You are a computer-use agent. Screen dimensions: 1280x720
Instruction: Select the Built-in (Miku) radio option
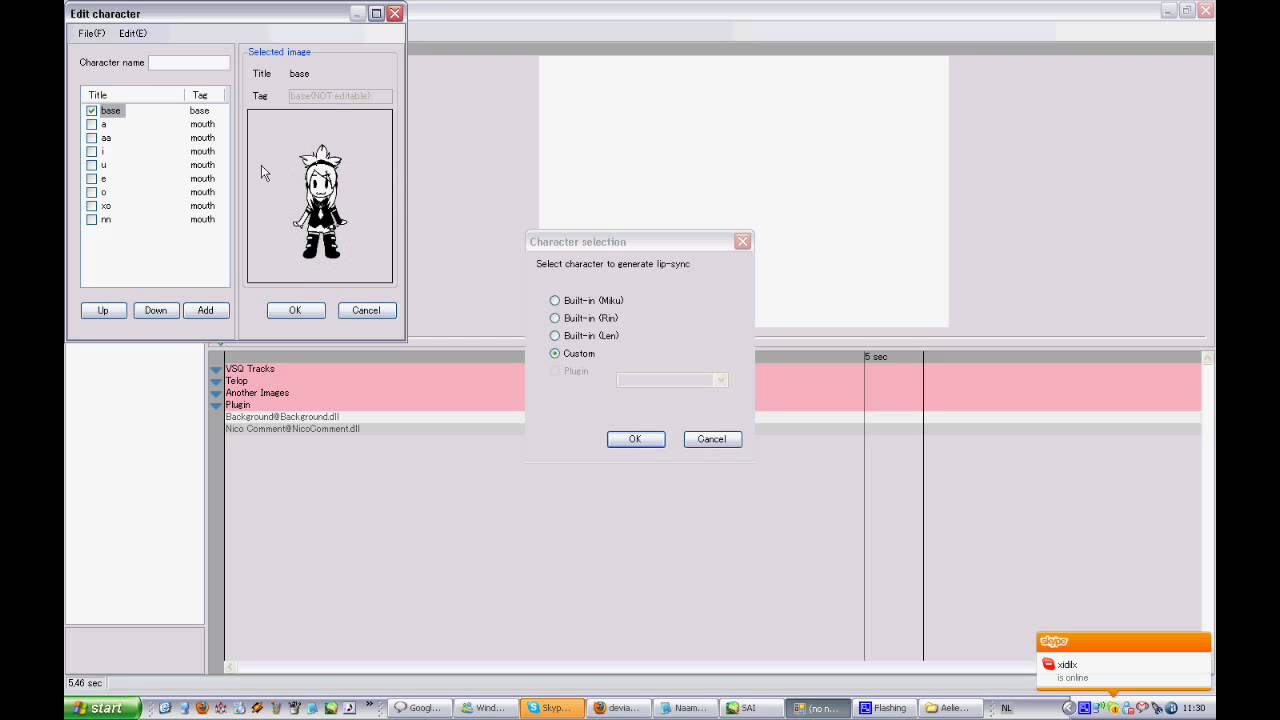[x=555, y=300]
